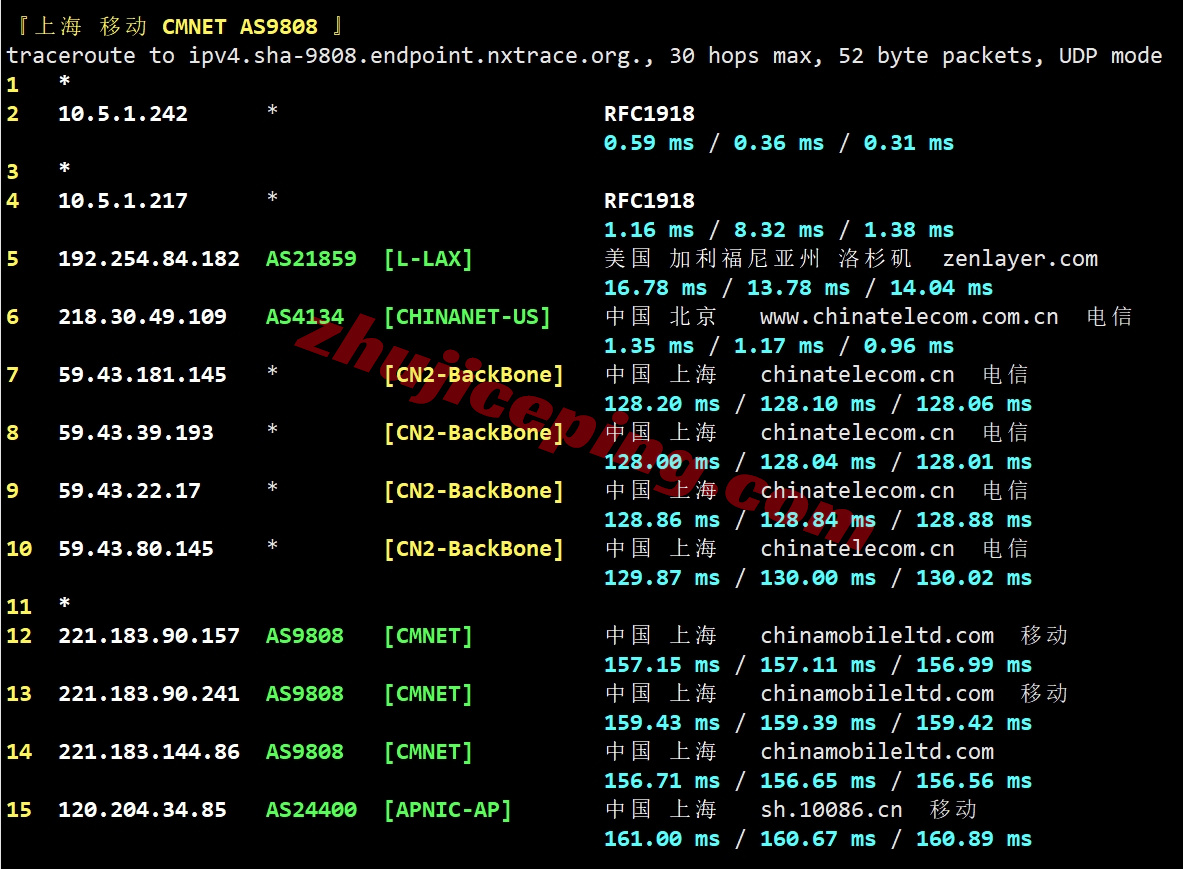Screen dimensions: 1183x869
Task: Click the latency value 0.59 ms
Action: [649, 143]
